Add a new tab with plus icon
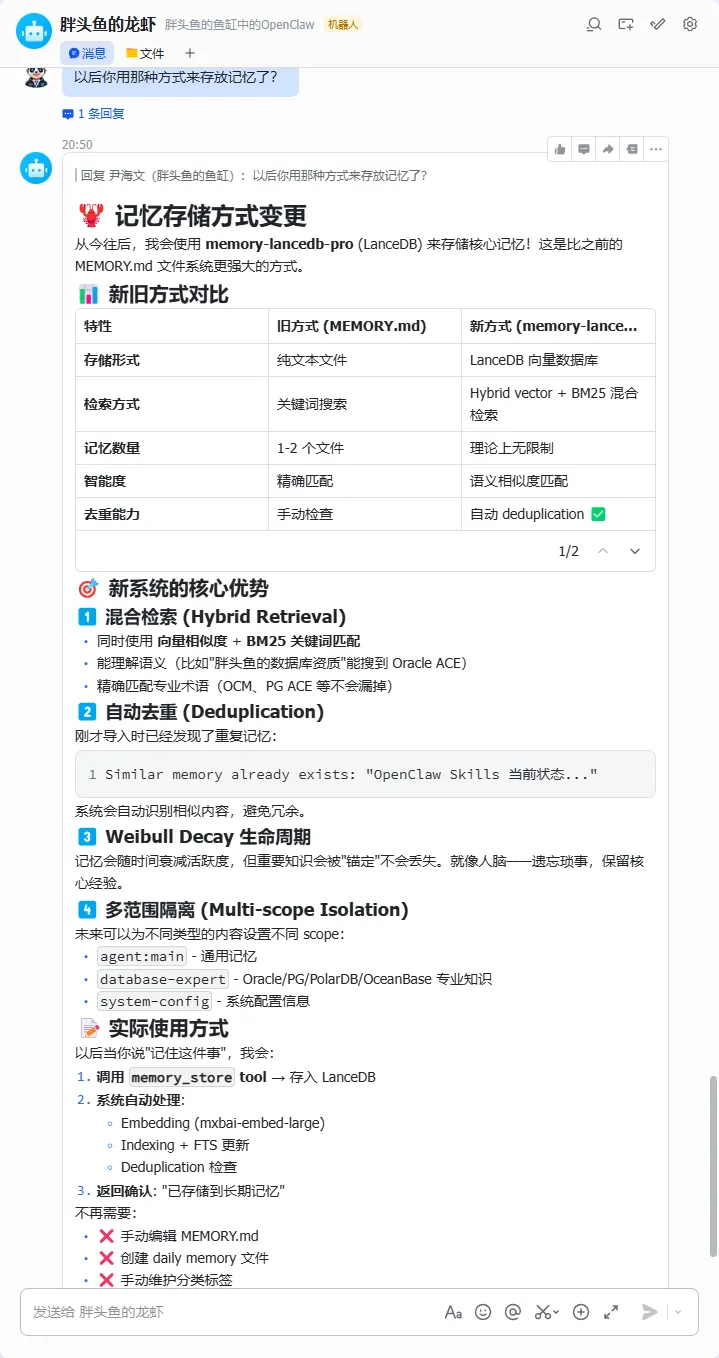Image resolution: width=719 pixels, height=1358 pixels. [x=190, y=53]
